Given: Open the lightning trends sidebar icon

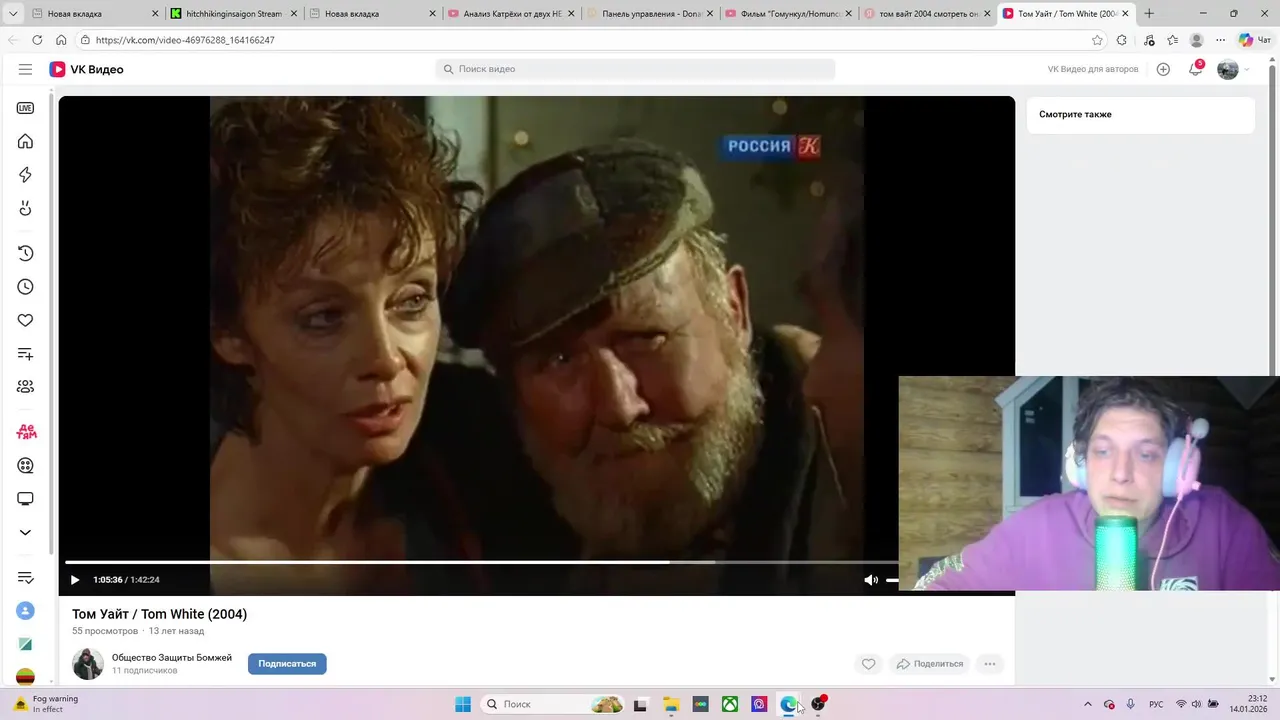Looking at the screenshot, I should pos(25,175).
